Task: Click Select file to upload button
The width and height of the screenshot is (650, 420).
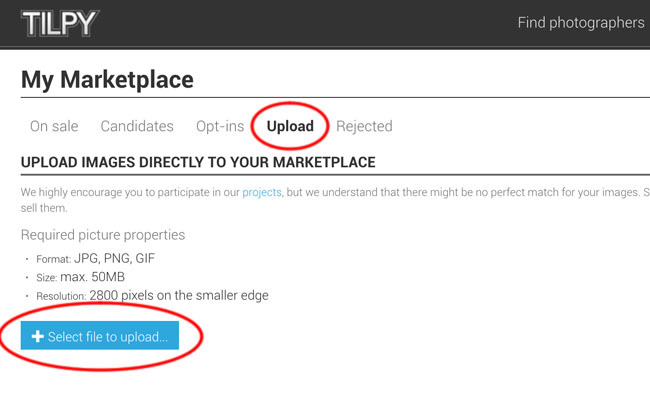Action: point(100,335)
